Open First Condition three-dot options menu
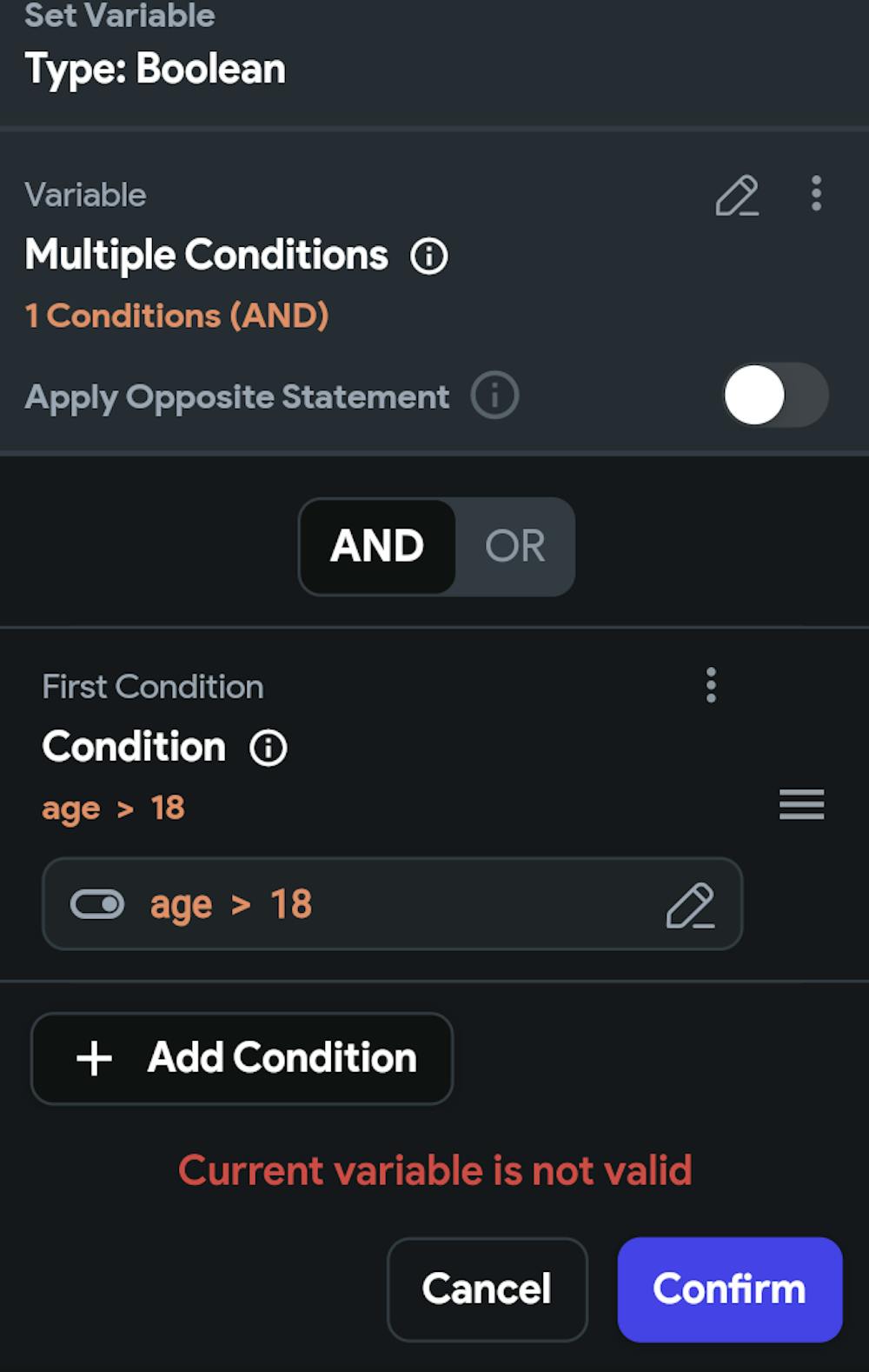Screen dimensions: 869x1372 coord(711,685)
